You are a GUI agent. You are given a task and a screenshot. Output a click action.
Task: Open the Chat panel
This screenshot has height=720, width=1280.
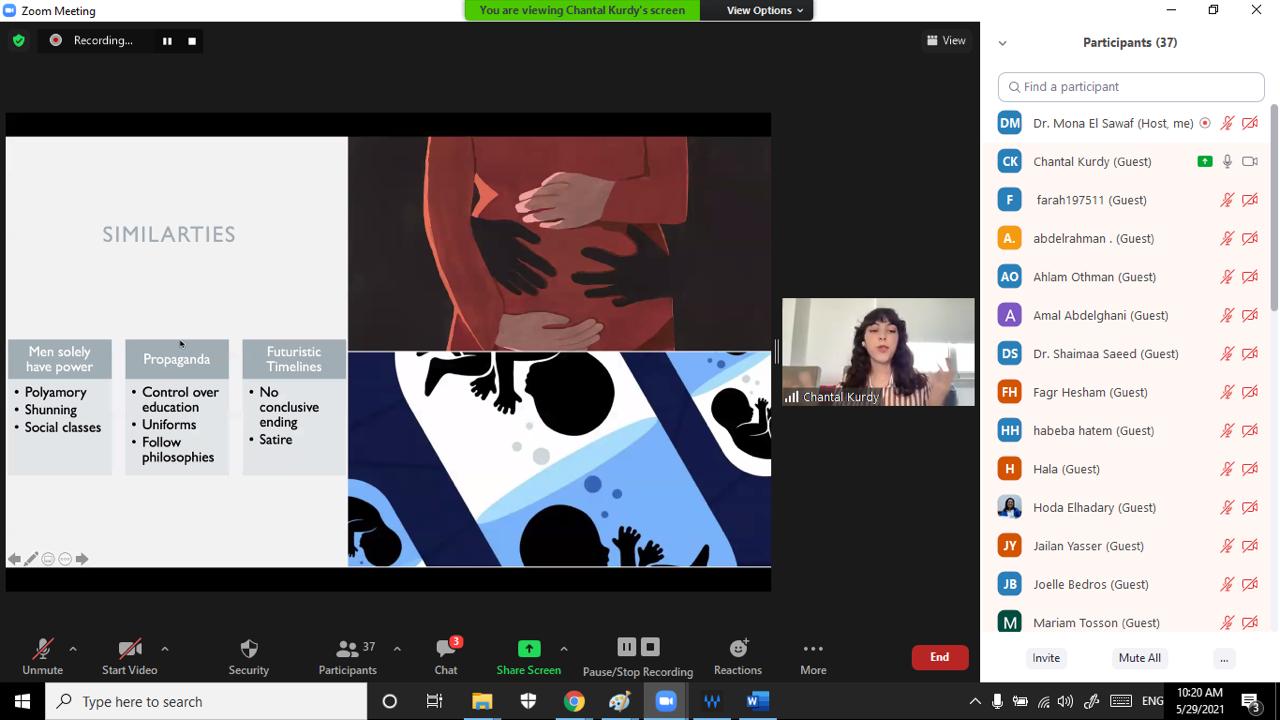pyautogui.click(x=446, y=656)
